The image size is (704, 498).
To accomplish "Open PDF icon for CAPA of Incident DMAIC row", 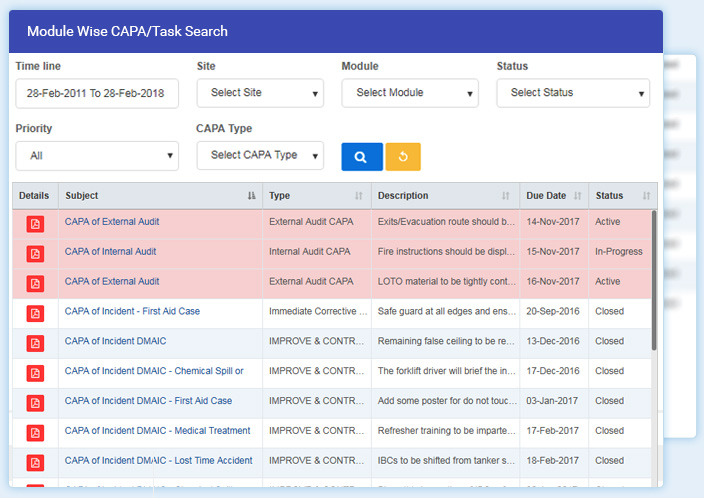I will [x=35, y=343].
